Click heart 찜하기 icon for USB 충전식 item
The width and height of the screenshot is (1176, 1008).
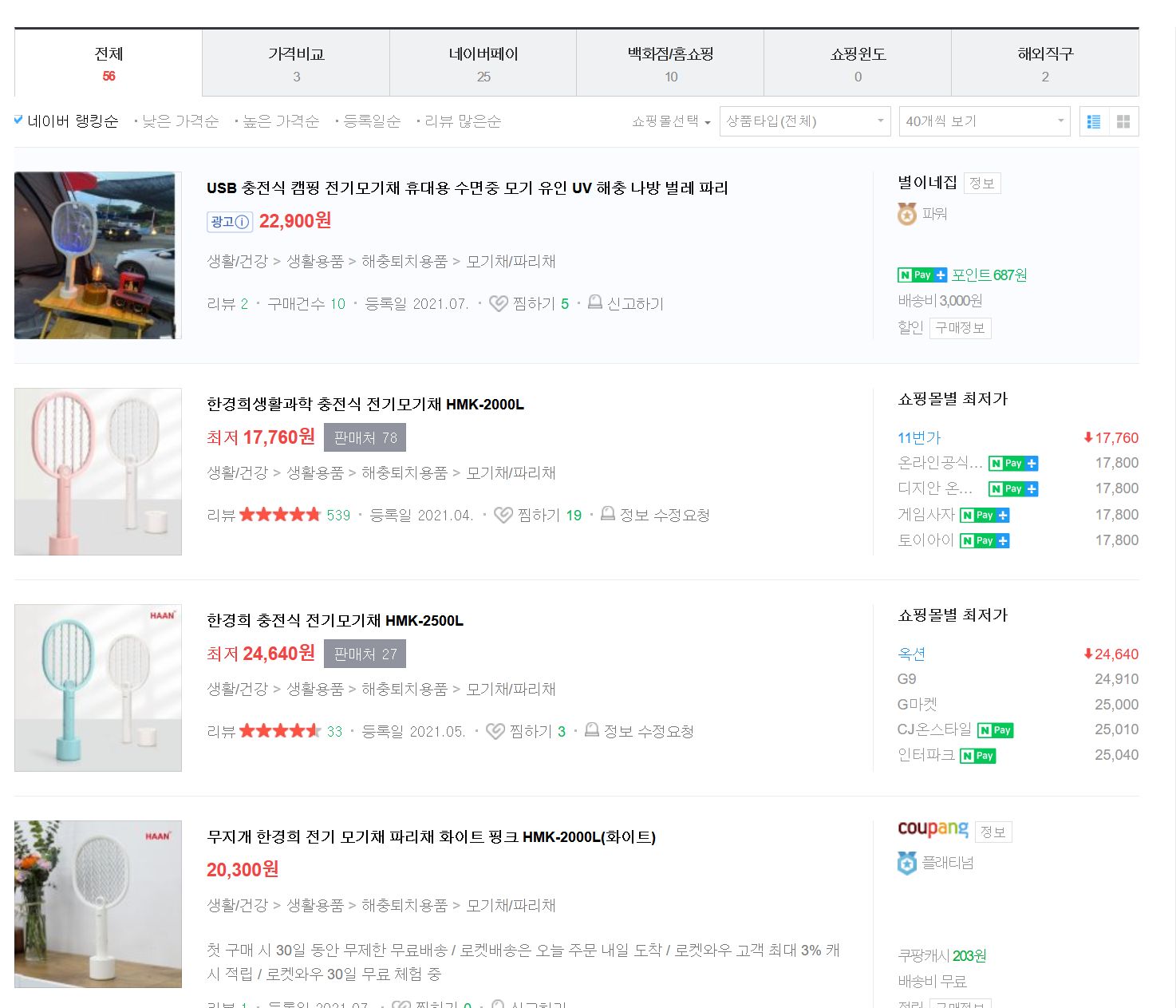[499, 303]
